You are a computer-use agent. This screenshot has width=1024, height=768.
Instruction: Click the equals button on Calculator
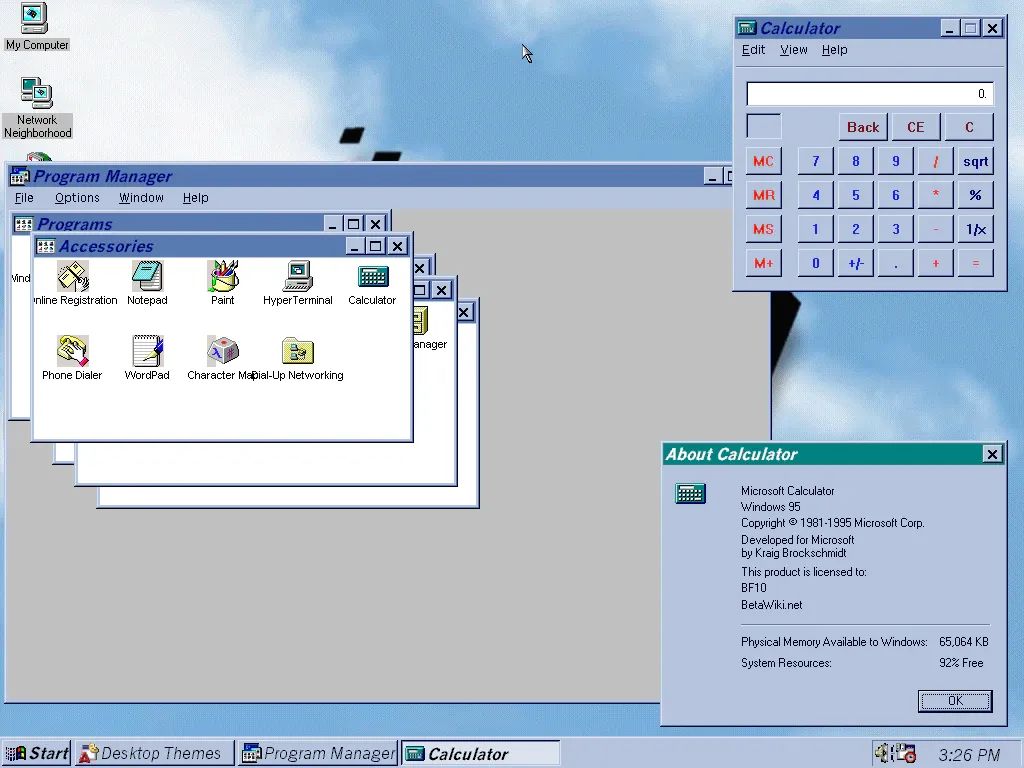click(x=976, y=263)
